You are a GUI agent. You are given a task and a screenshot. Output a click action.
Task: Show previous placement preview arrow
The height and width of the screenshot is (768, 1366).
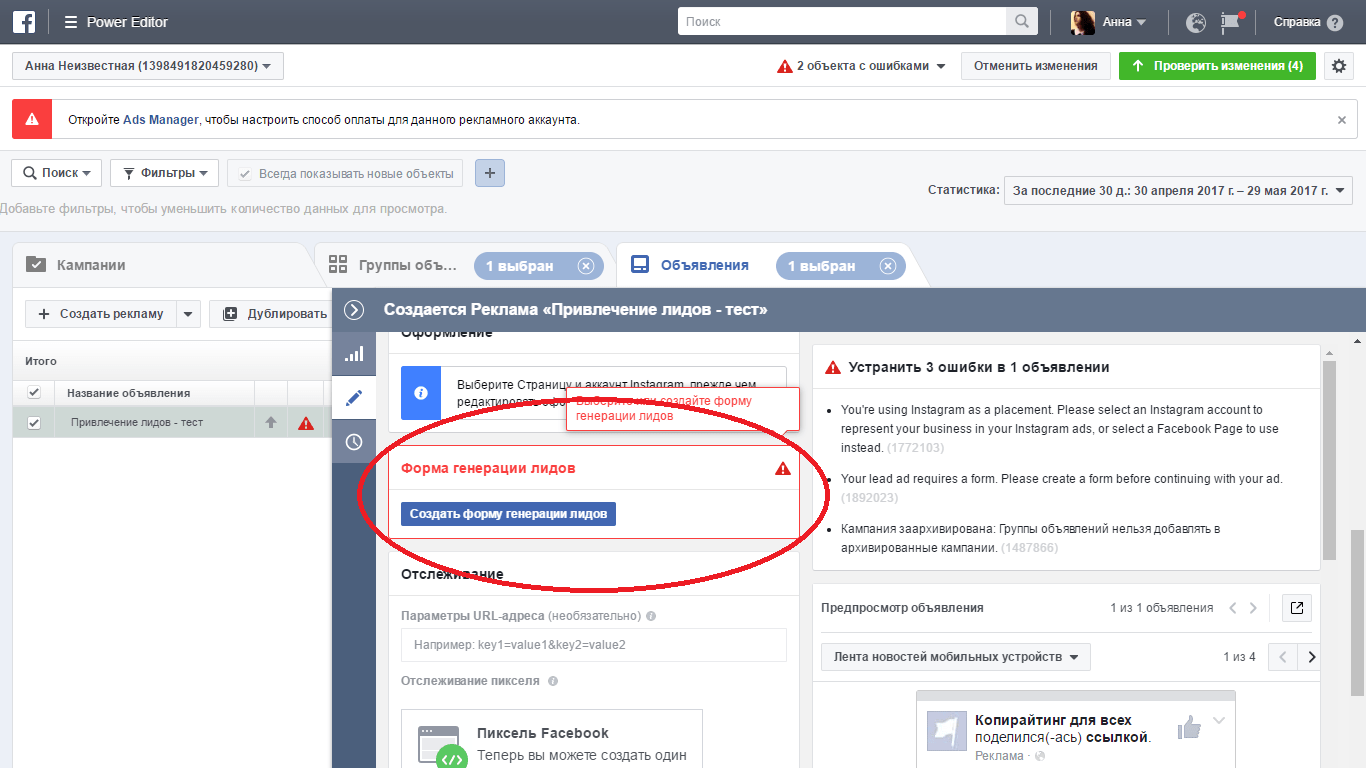click(x=1283, y=657)
